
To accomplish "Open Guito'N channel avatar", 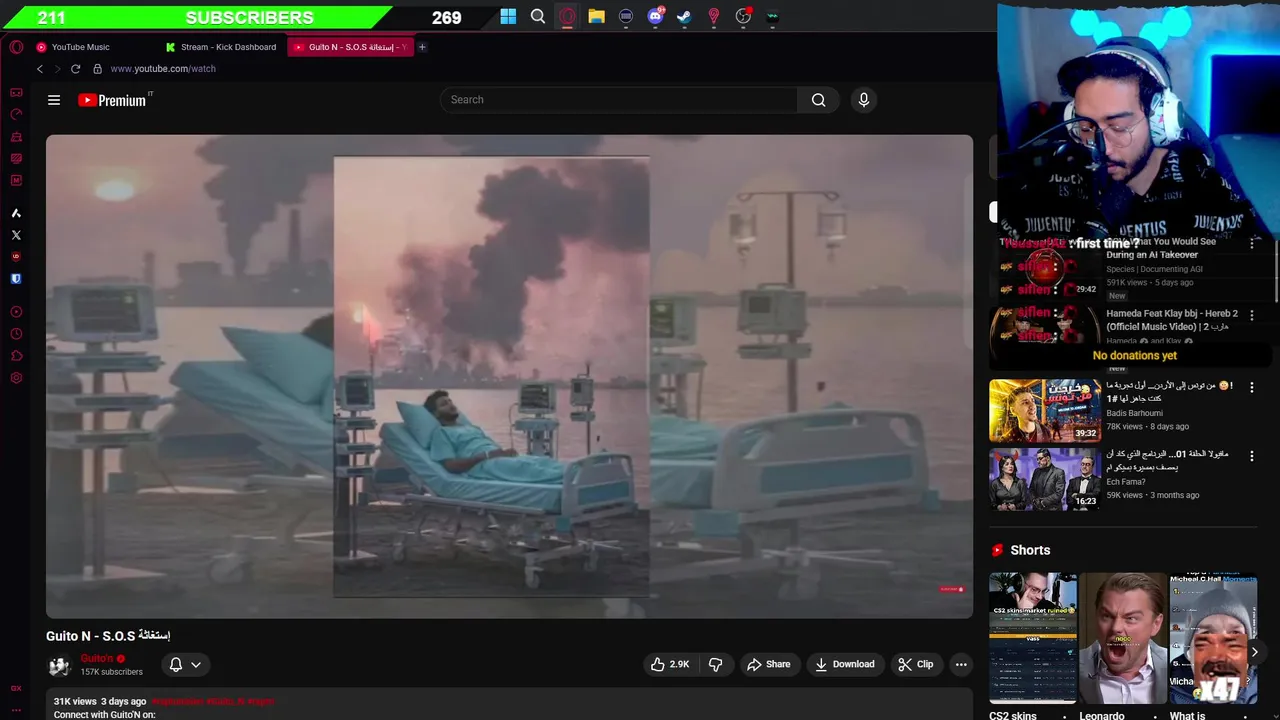I will click(x=59, y=665).
